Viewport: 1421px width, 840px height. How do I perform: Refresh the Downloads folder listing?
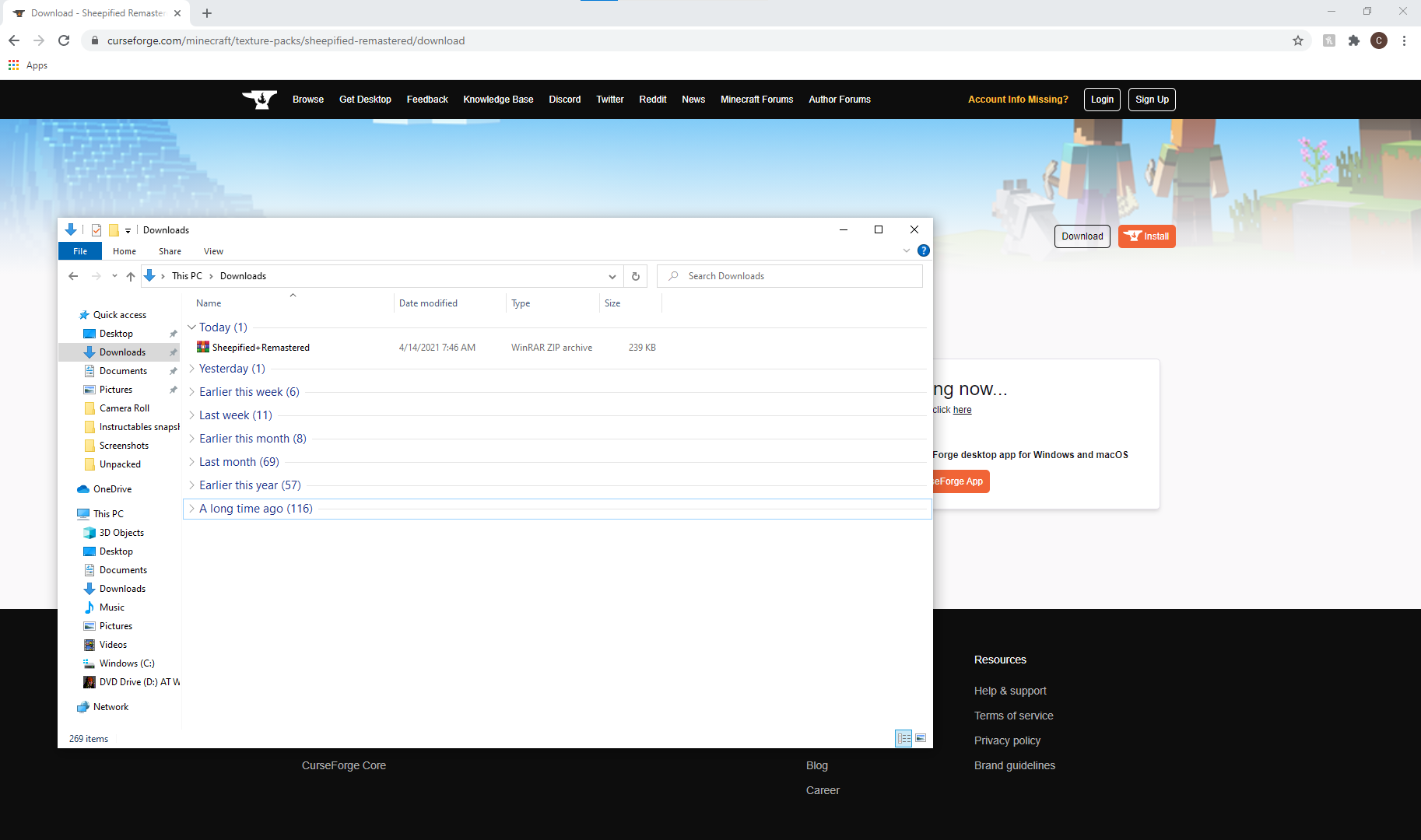[636, 275]
